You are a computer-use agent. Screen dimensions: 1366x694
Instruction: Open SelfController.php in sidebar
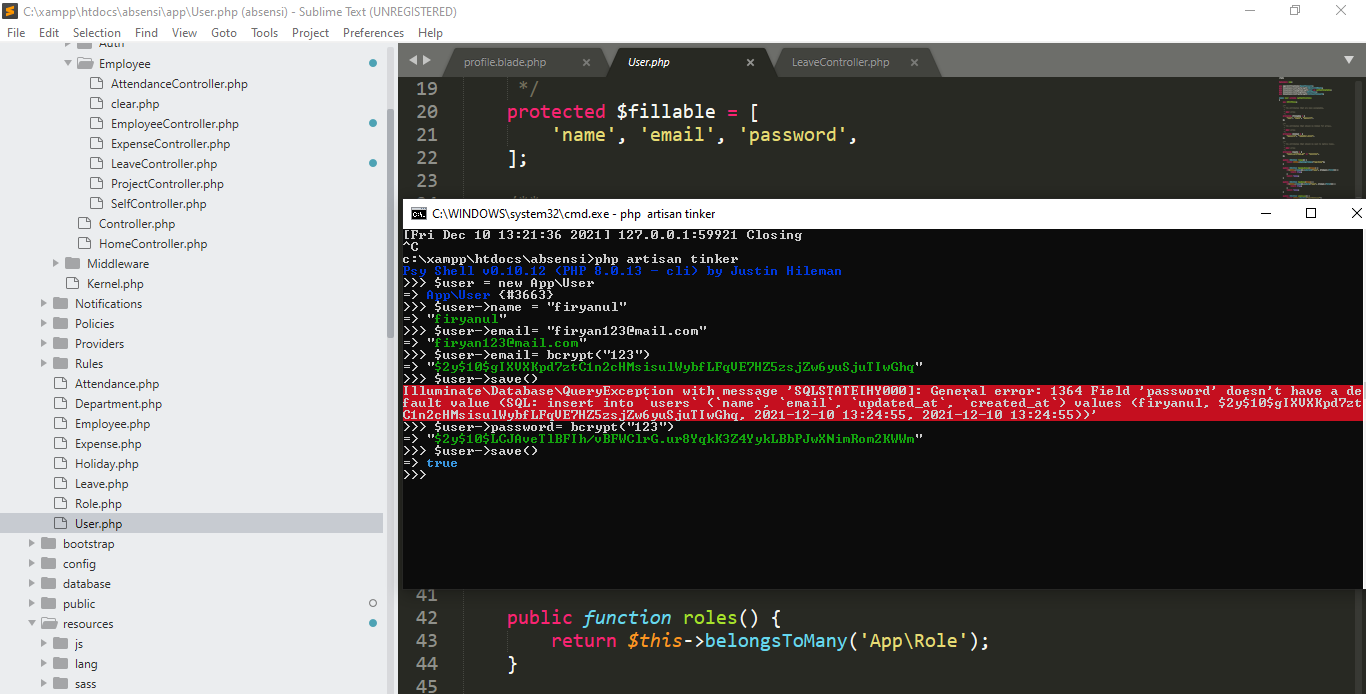point(159,204)
